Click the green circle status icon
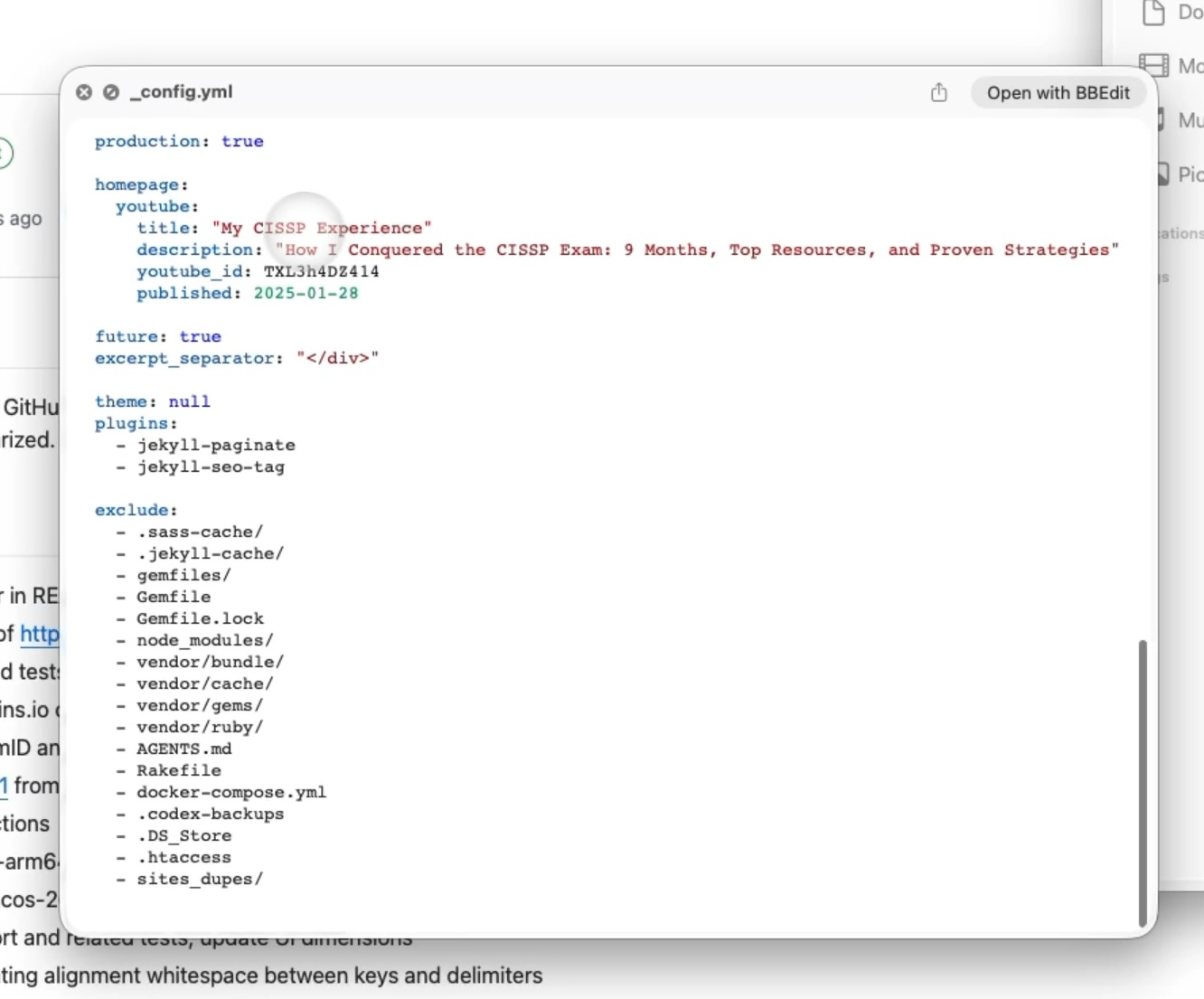Viewport: 1204px width, 999px height. pyautogui.click(x=5, y=153)
